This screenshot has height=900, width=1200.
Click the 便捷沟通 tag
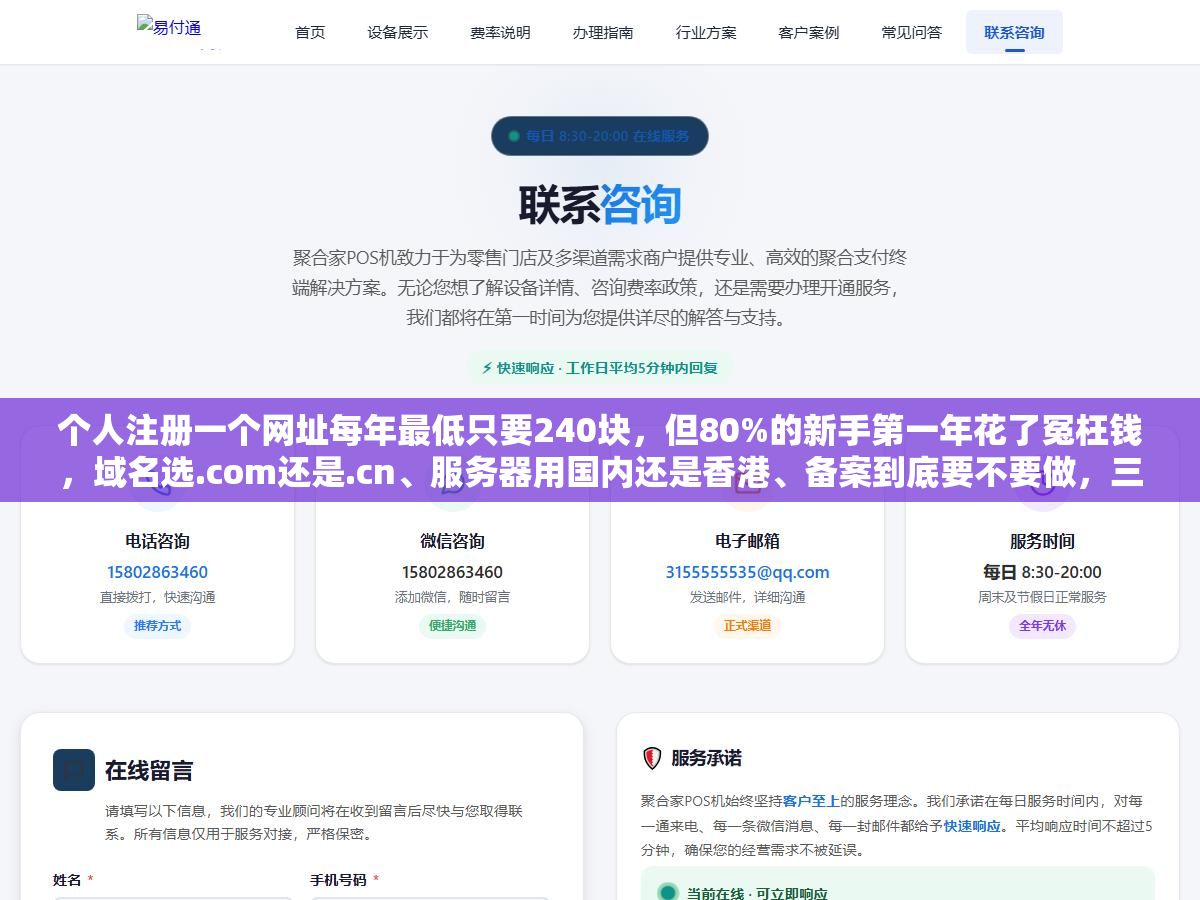[452, 626]
